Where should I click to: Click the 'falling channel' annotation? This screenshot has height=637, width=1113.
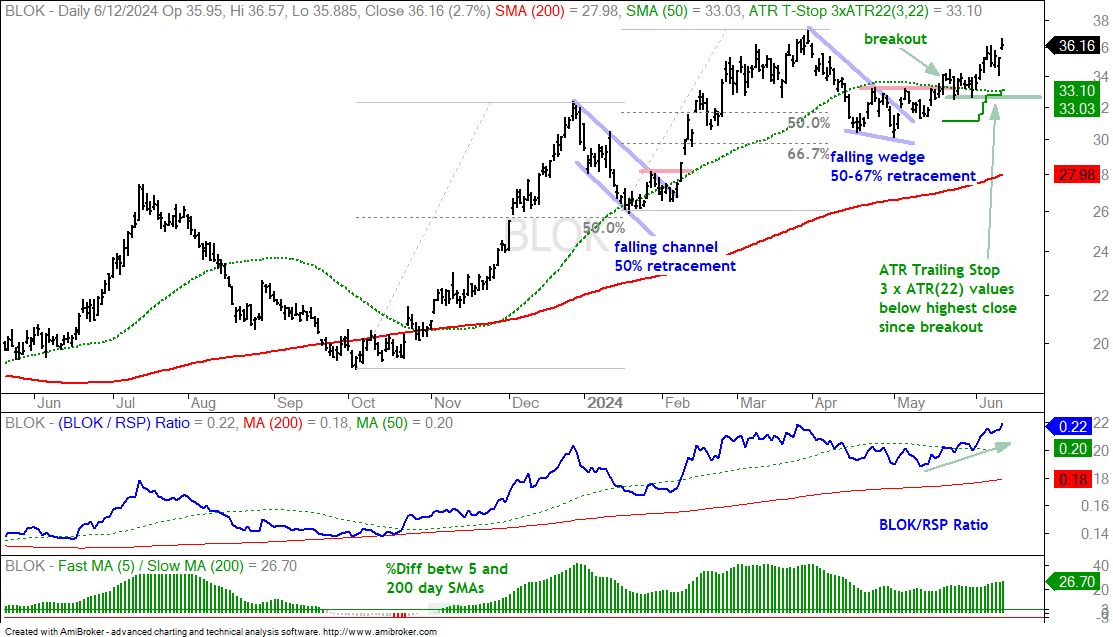[666, 247]
